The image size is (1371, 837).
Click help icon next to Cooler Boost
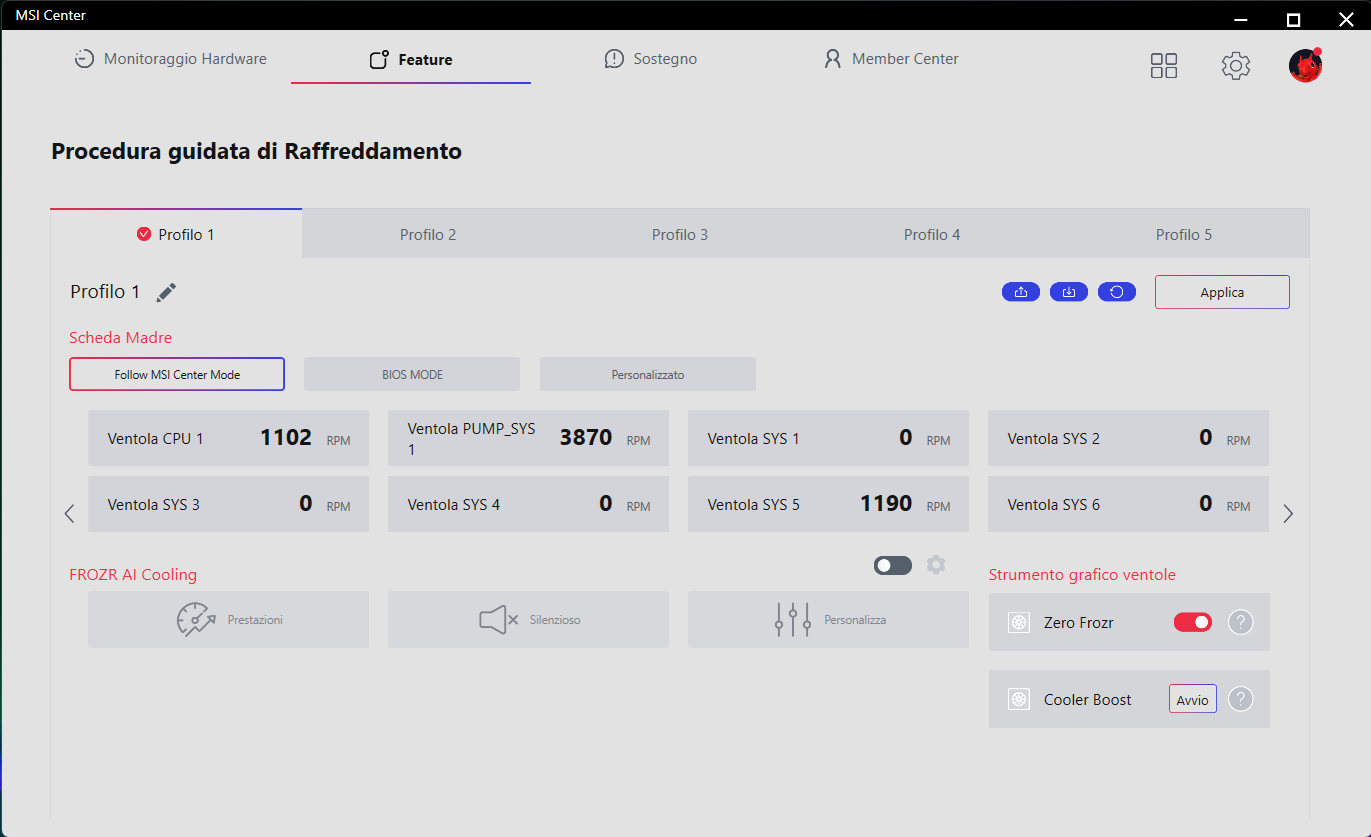coord(1240,699)
